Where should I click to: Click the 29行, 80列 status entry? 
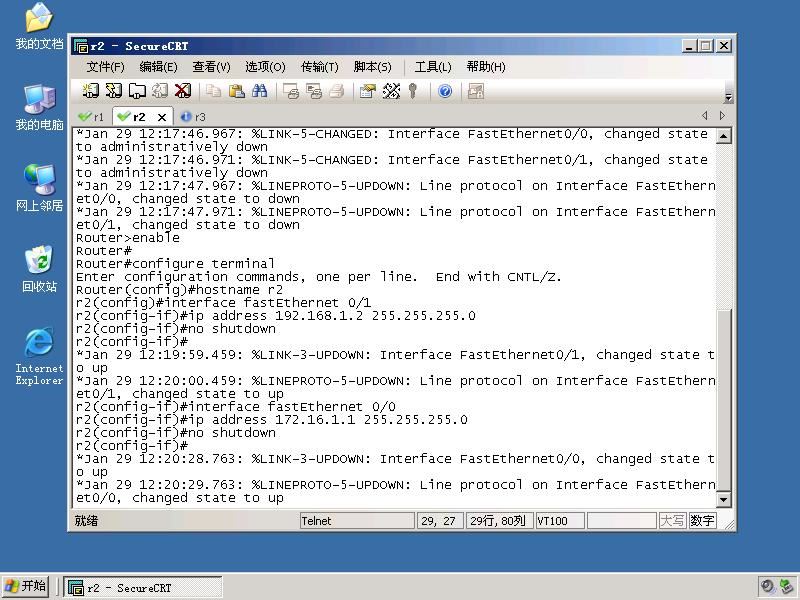[x=499, y=521]
